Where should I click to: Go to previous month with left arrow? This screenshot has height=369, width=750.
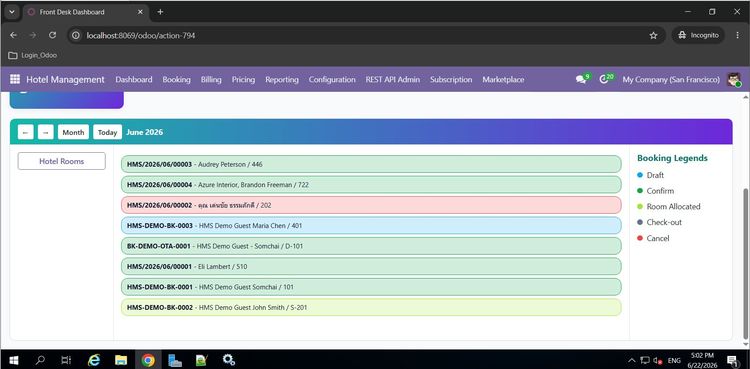(25, 132)
